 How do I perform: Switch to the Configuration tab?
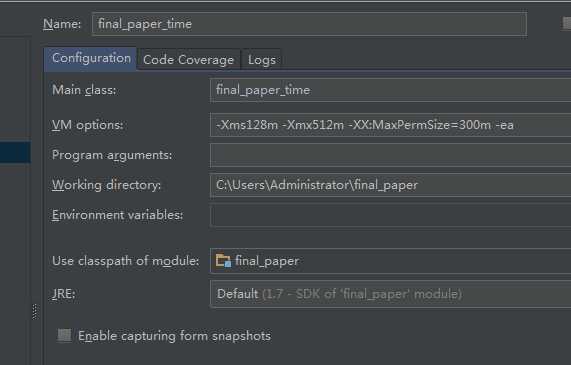point(90,59)
